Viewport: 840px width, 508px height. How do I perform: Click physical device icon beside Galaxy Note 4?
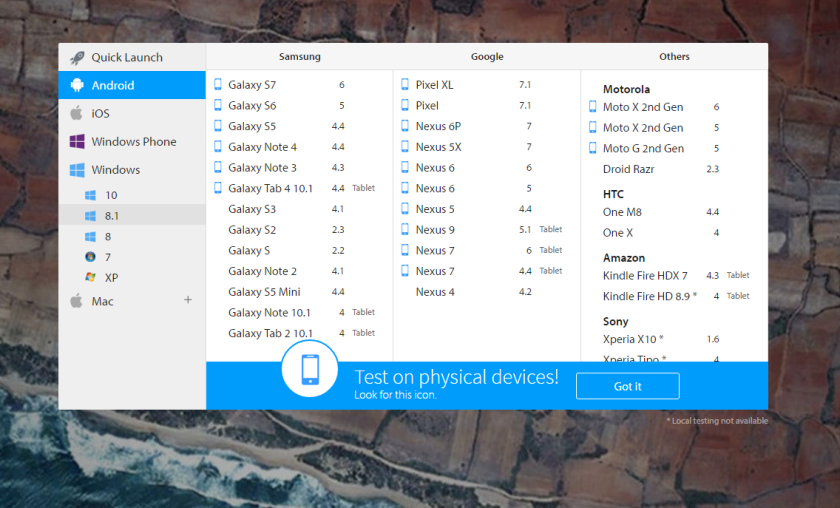[x=218, y=146]
